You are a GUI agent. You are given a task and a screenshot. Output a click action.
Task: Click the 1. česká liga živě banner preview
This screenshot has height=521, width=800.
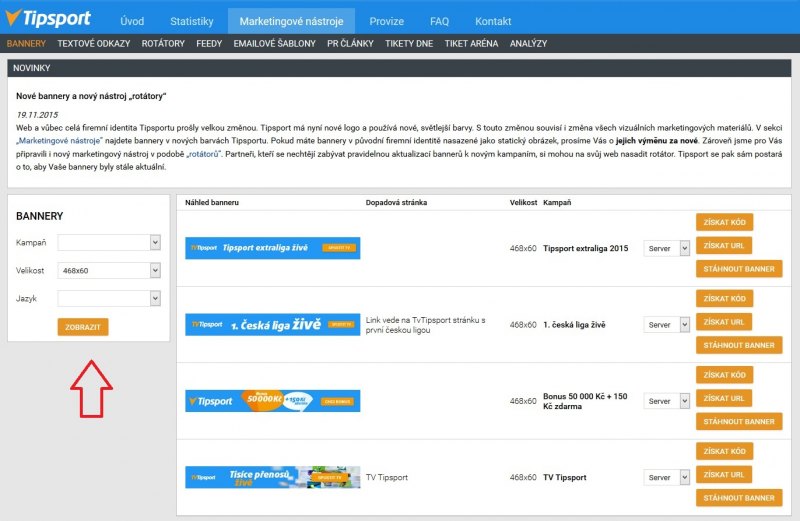(x=272, y=325)
